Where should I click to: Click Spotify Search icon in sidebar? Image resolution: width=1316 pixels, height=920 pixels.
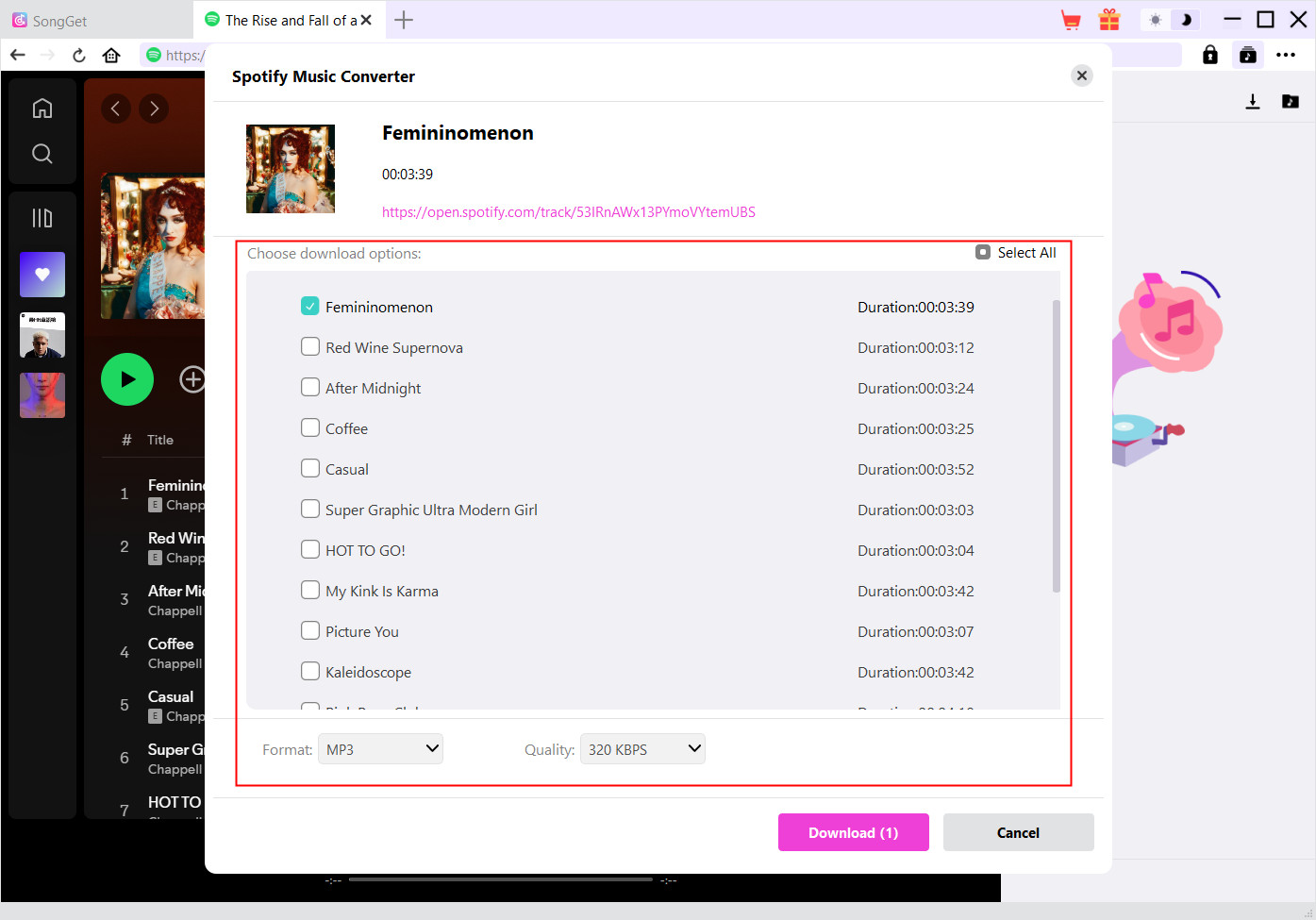42,154
